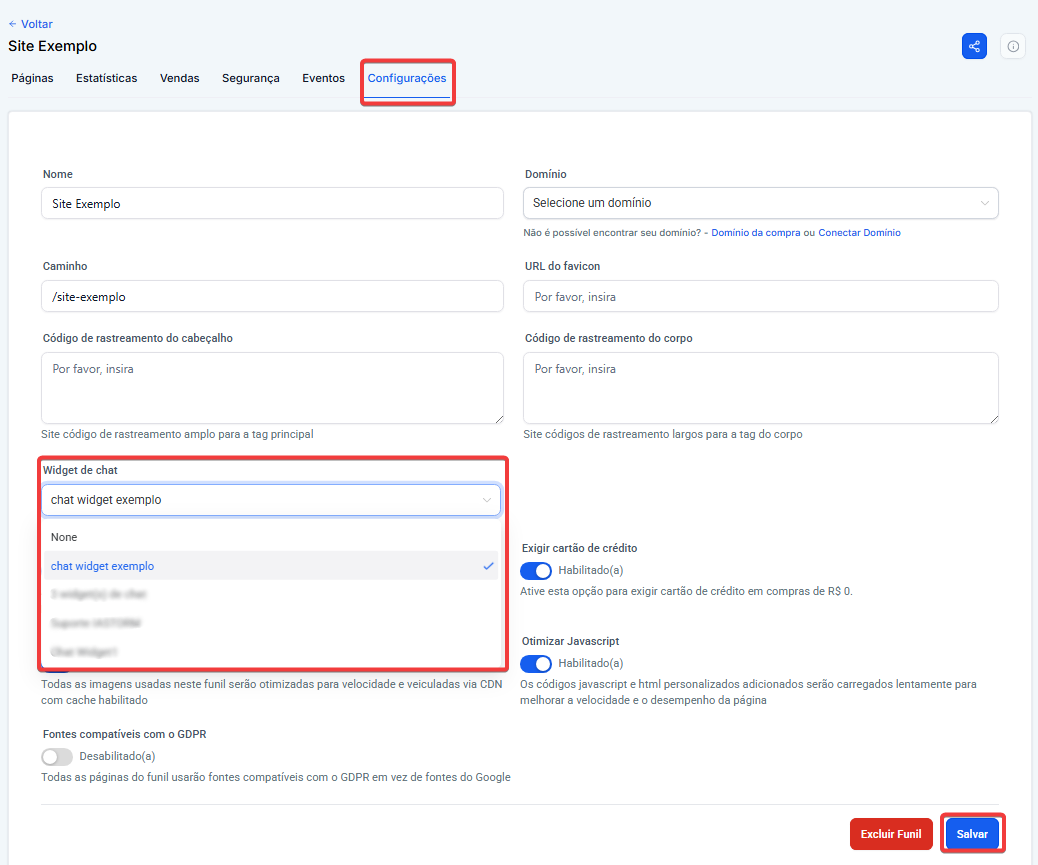Follow the Conectar Domínio link
Viewport: 1038px width, 865px height.
pyautogui.click(x=859, y=233)
